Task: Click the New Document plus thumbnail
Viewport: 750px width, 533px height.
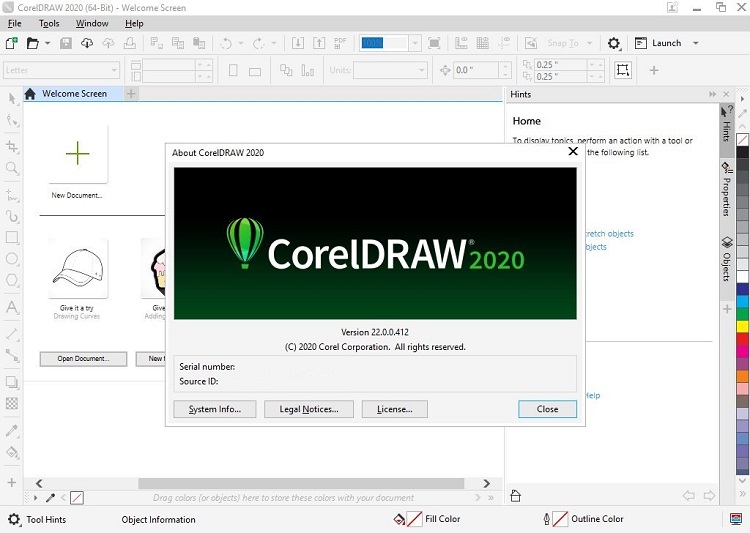Action: click(x=77, y=154)
